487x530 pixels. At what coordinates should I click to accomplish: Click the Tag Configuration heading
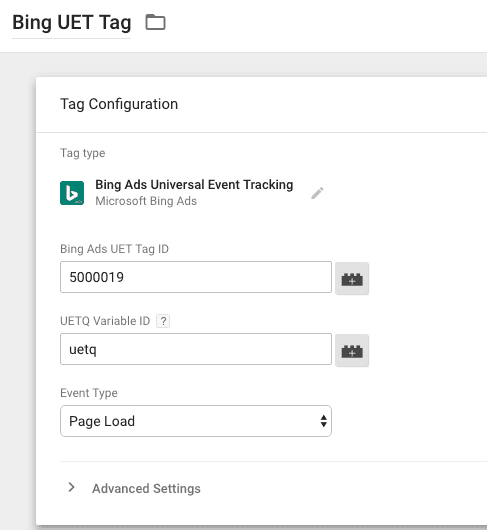click(119, 104)
